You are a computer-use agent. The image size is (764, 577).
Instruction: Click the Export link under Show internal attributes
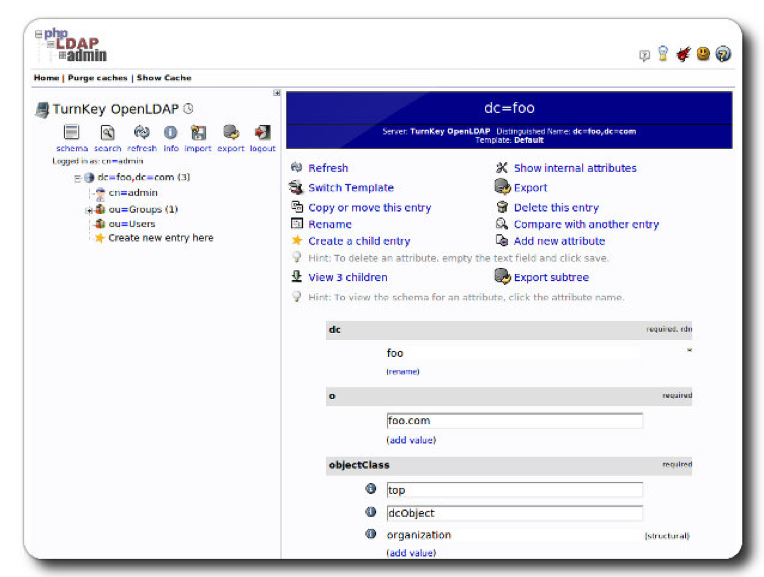pos(531,188)
